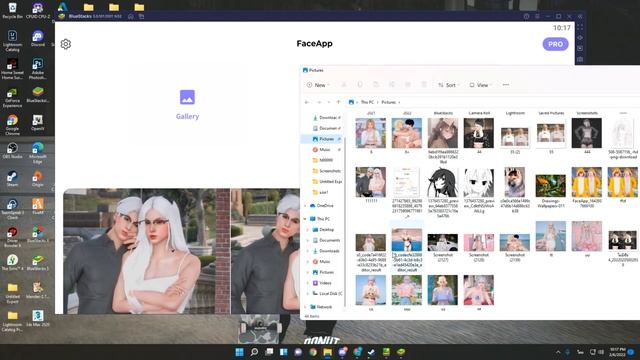
Task: Open recent locations chevron in Explorer
Action: tap(329, 102)
